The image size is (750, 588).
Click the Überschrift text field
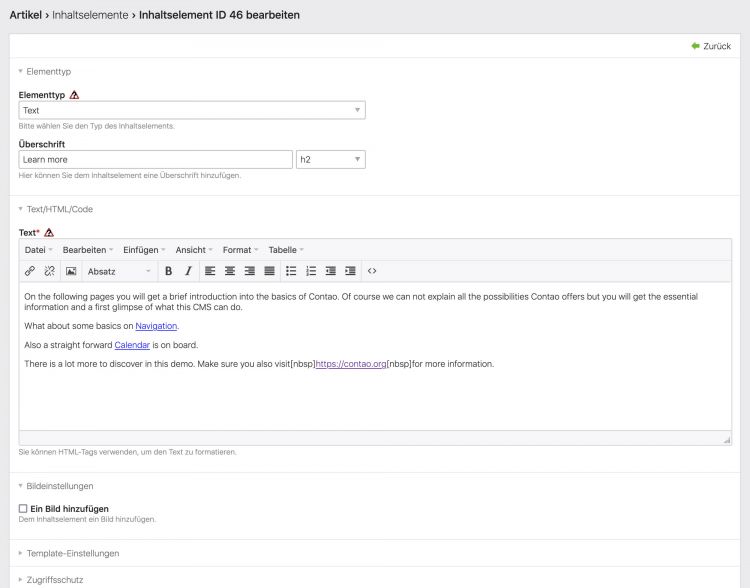[x=155, y=160]
